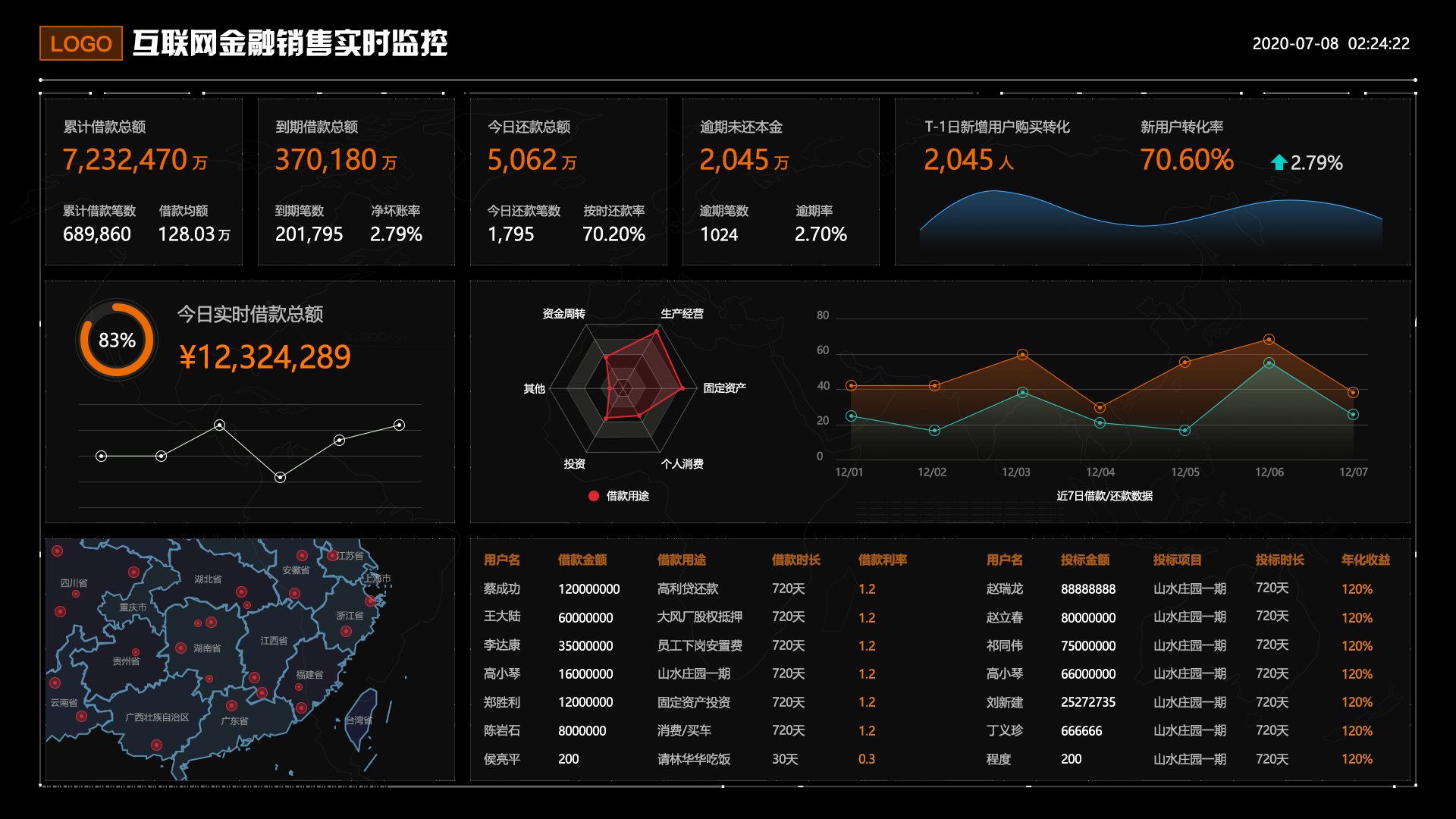
Task: Click the 湖南省 map label
Action: coord(207,648)
